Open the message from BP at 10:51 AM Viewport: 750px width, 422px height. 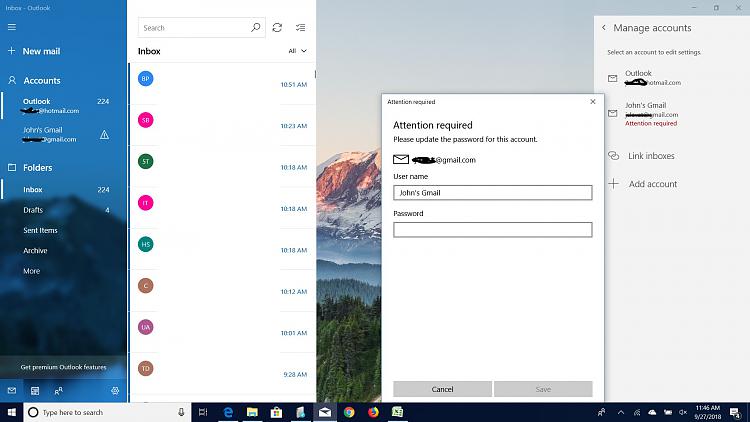tap(222, 83)
